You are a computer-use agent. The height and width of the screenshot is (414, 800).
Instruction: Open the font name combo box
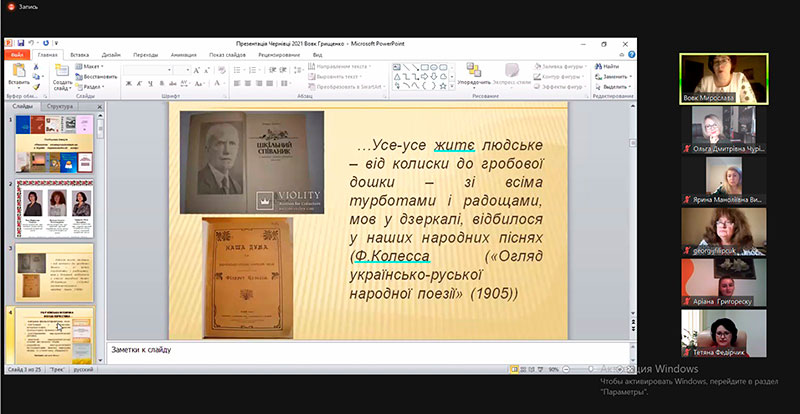click(148, 70)
